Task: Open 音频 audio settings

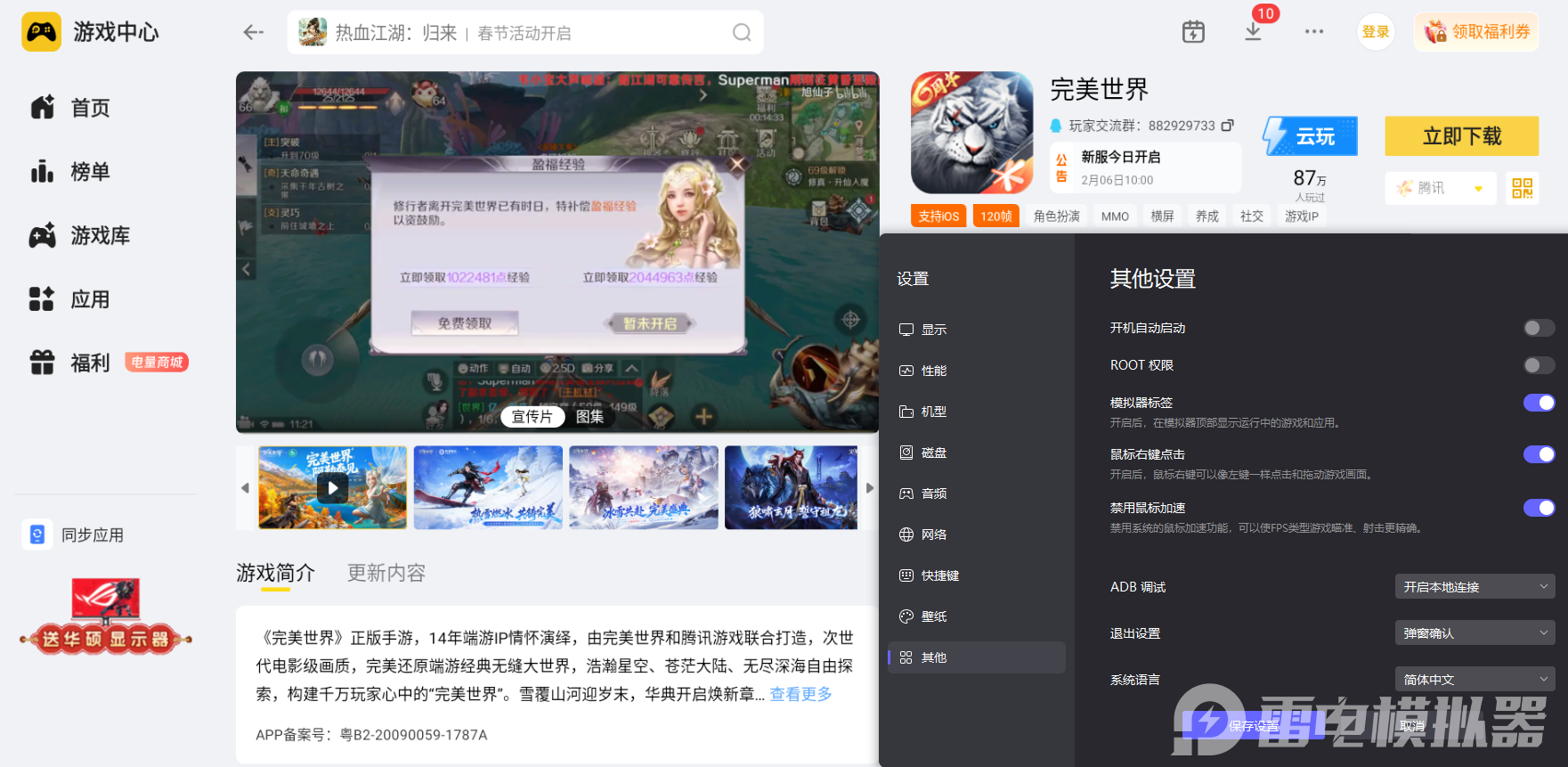Action: tap(977, 494)
